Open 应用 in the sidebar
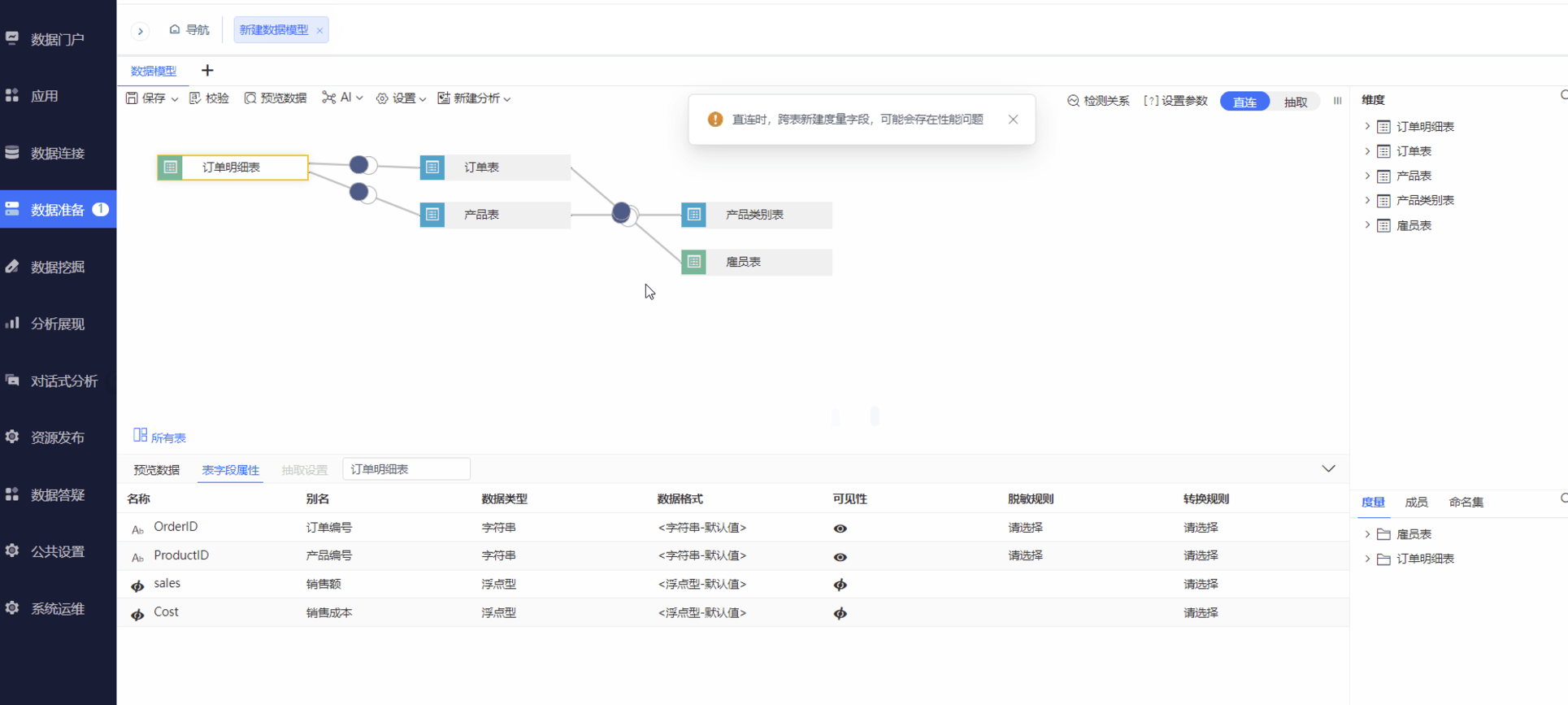Viewport: 1568px width, 705px height. pos(58,96)
